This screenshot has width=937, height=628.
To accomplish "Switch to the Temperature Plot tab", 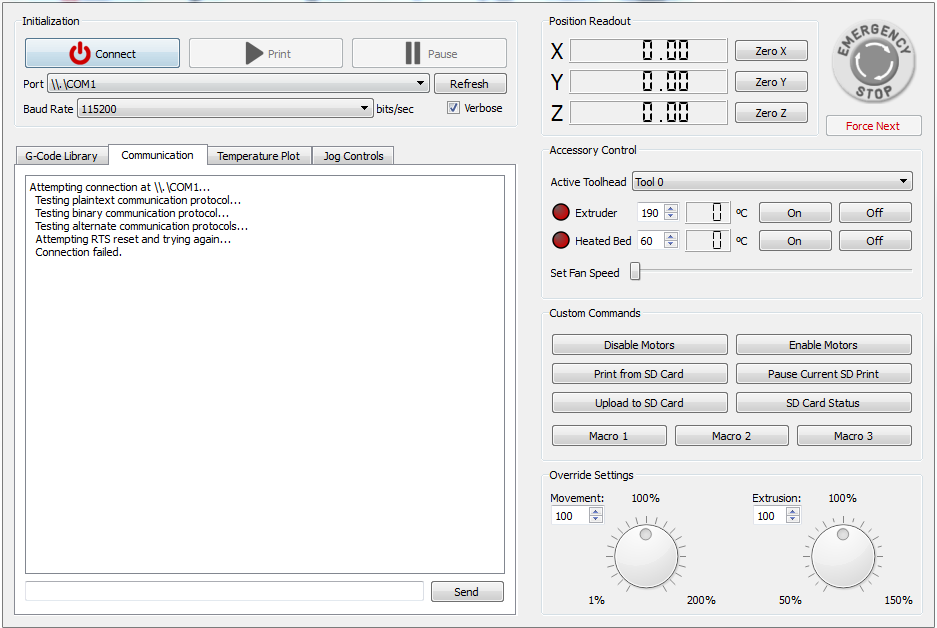I will [258, 156].
